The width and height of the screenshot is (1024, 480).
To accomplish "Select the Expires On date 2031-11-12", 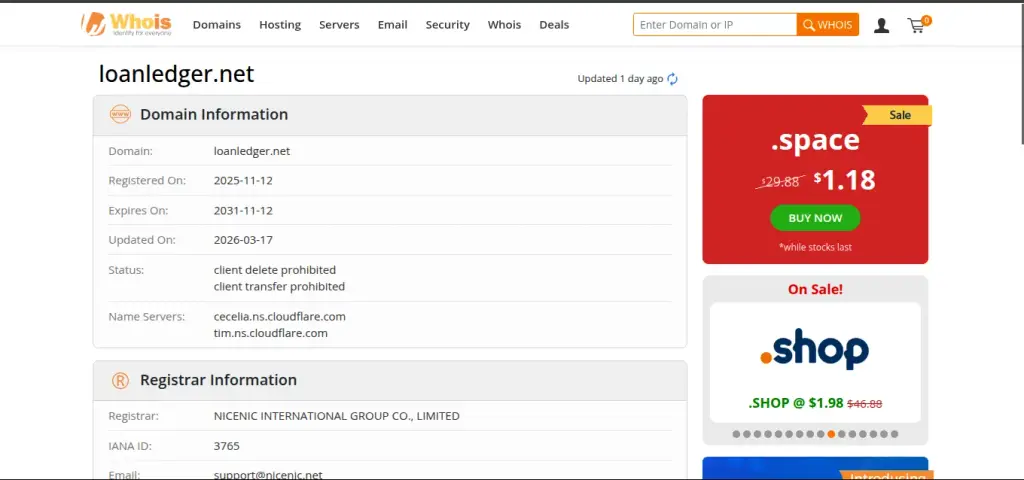I will [x=243, y=210].
